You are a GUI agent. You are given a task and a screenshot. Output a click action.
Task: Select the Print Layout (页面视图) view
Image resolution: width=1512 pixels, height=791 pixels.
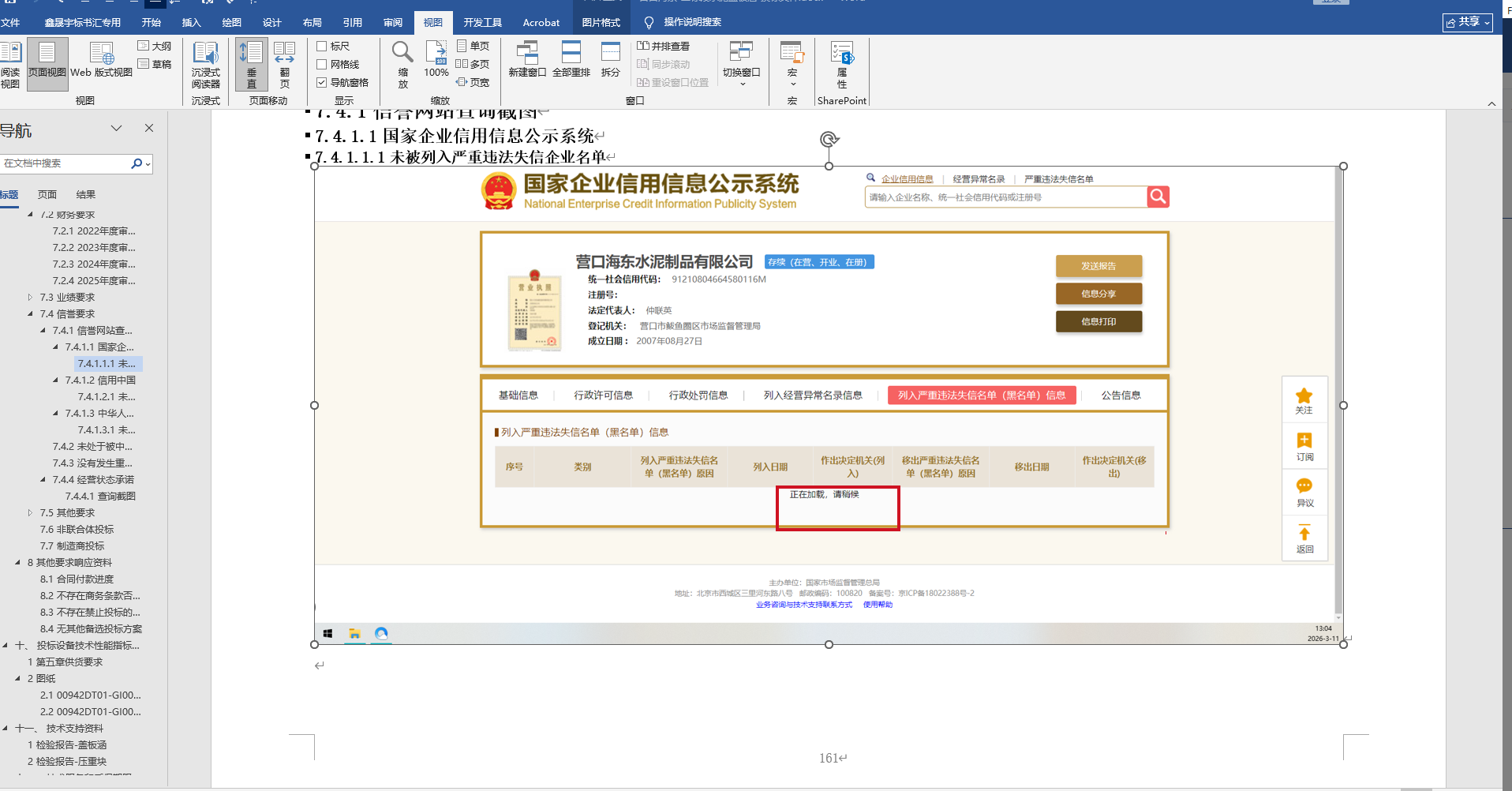pos(47,65)
